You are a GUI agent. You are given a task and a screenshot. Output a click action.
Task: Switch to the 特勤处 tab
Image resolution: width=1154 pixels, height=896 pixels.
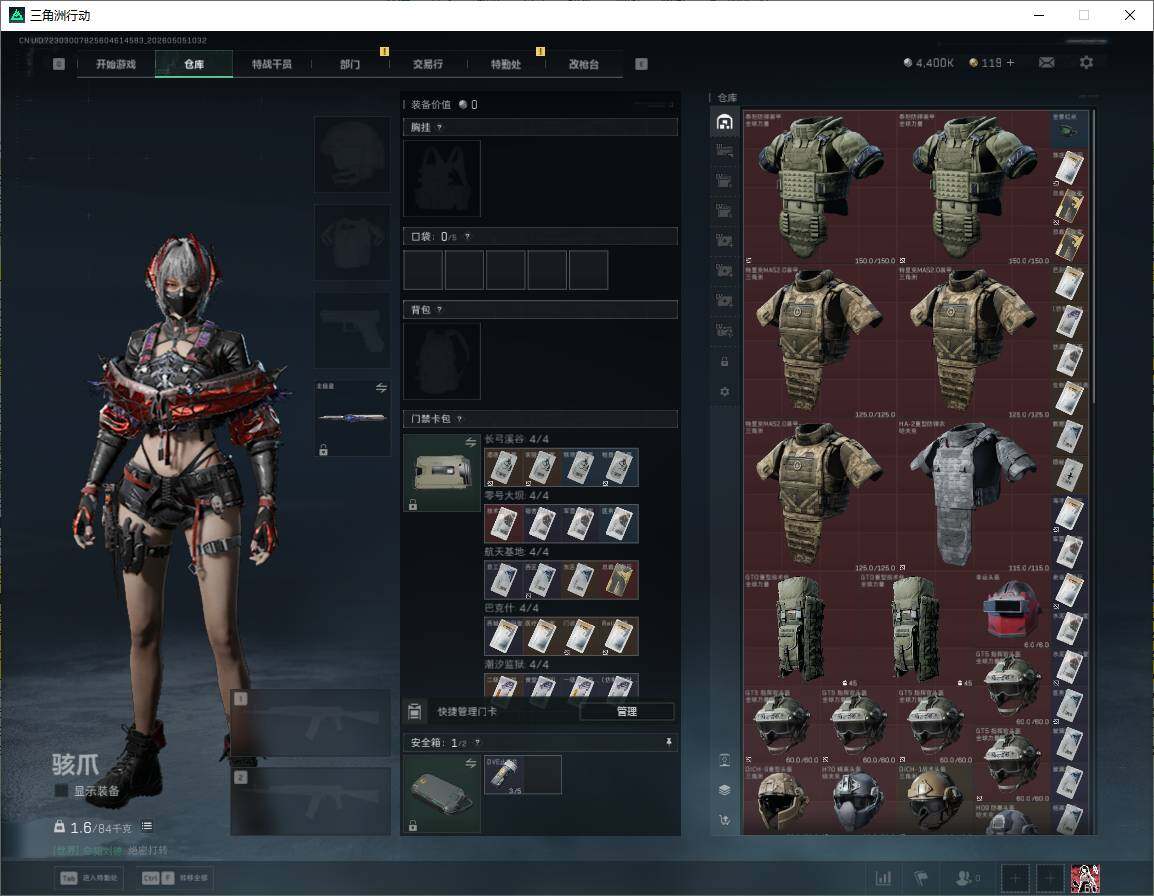(x=506, y=64)
